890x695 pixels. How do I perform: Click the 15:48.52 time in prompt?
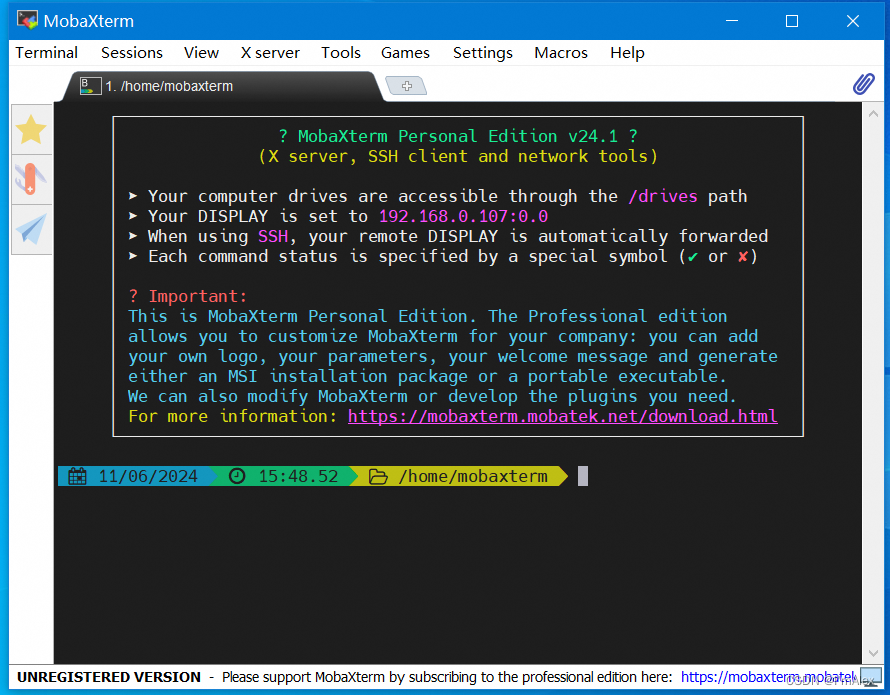point(298,476)
